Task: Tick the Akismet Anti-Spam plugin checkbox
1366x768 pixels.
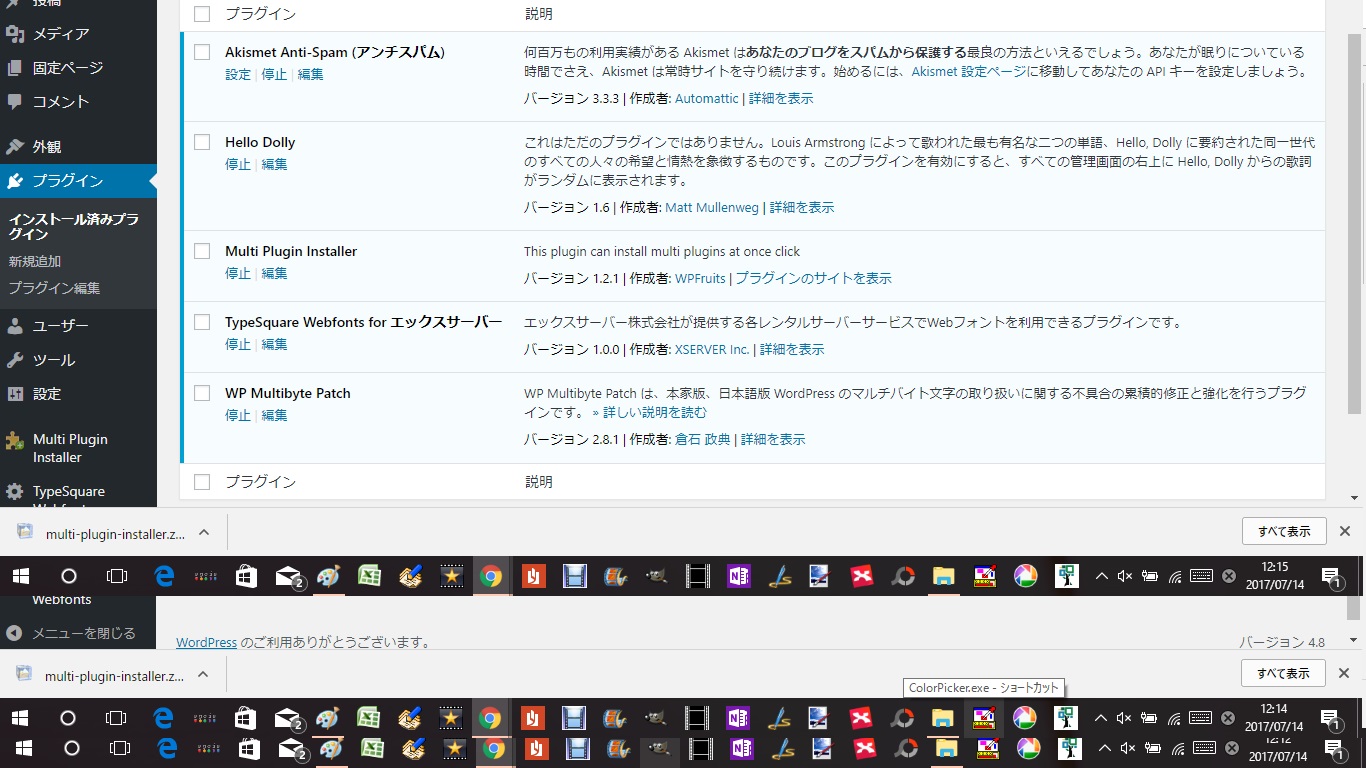Action: [x=202, y=52]
